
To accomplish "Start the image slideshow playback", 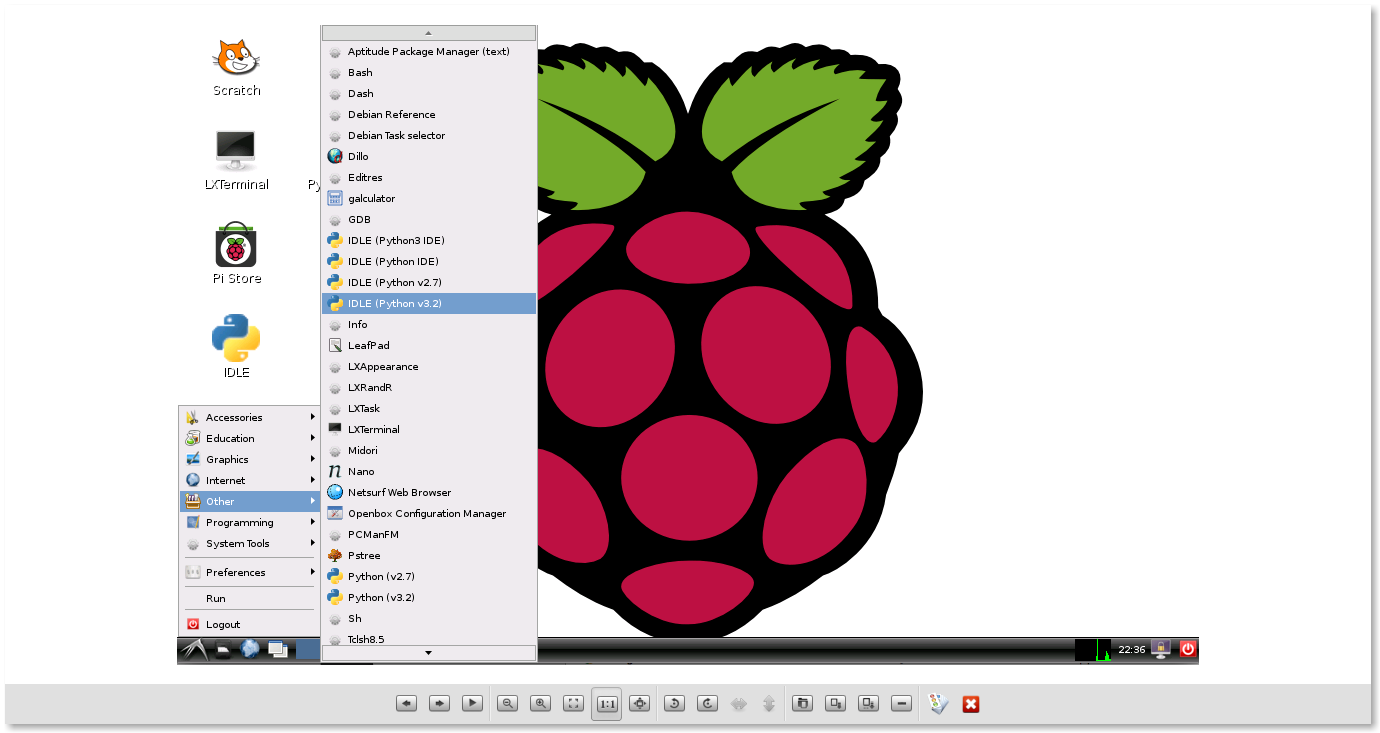I will 472,703.
